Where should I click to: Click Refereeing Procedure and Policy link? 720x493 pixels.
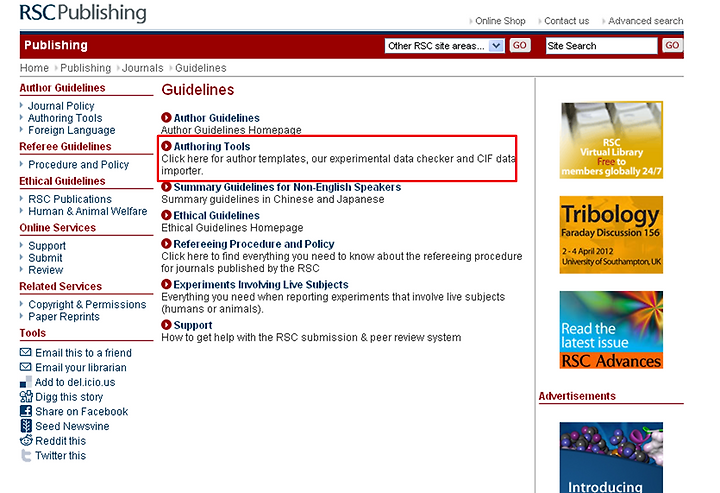tap(254, 244)
